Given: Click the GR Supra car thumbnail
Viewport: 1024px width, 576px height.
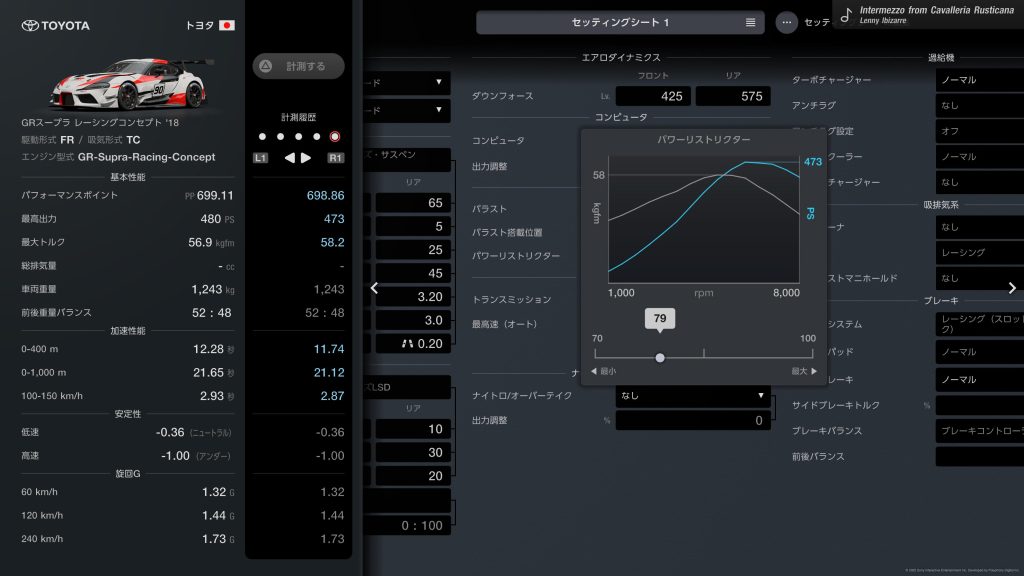Looking at the screenshot, I should point(133,84).
